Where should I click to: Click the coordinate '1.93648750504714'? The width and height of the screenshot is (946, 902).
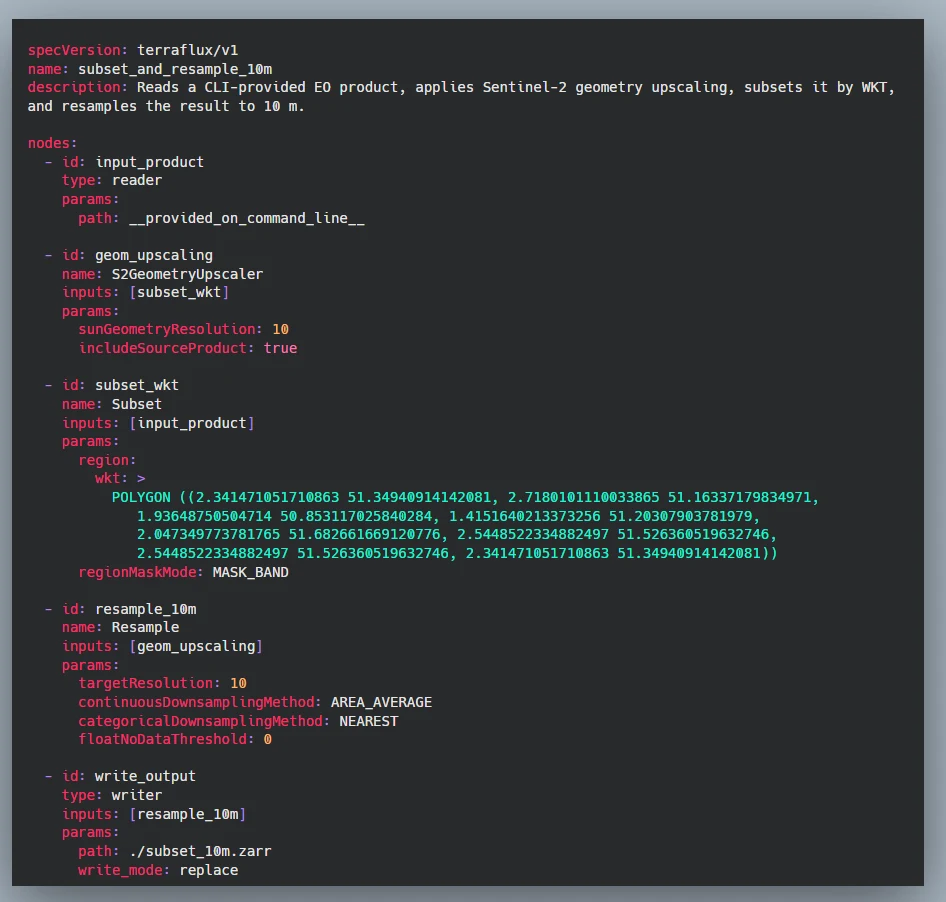[205, 516]
